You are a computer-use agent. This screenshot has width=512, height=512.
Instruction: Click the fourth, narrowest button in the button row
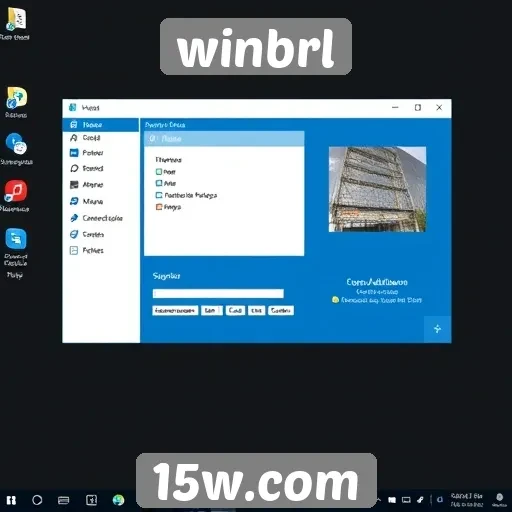click(256, 311)
